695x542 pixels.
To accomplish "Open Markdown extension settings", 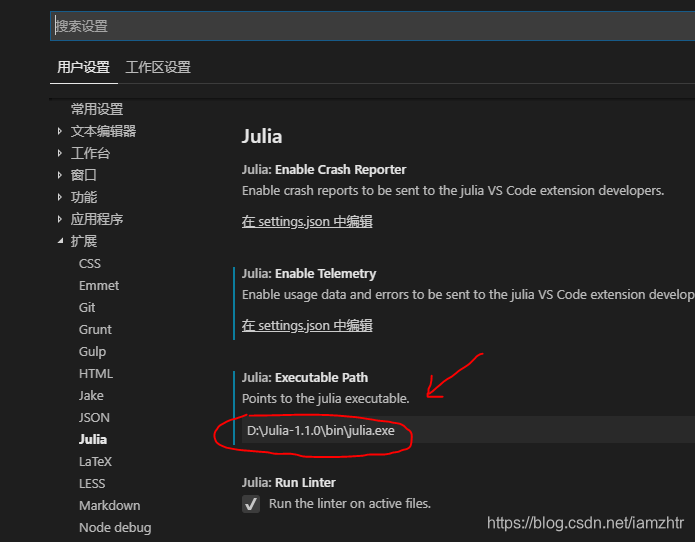I will point(109,505).
